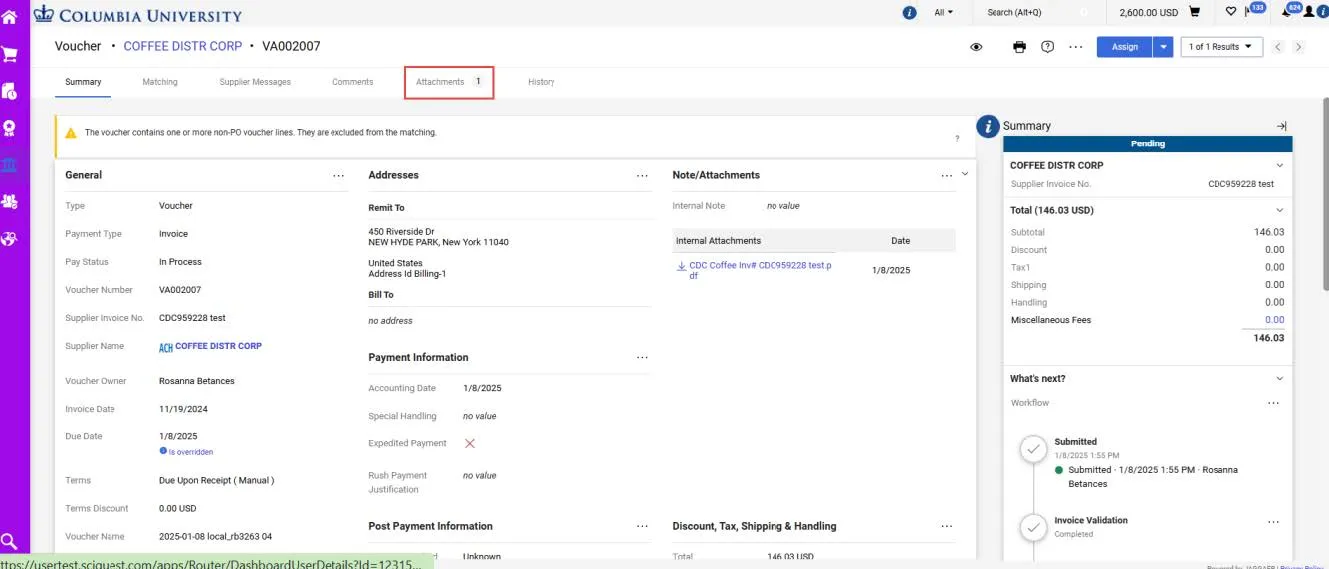Click the Miscellaneous Fees 0.00 link
Image resolution: width=1329 pixels, height=569 pixels.
[1274, 320]
